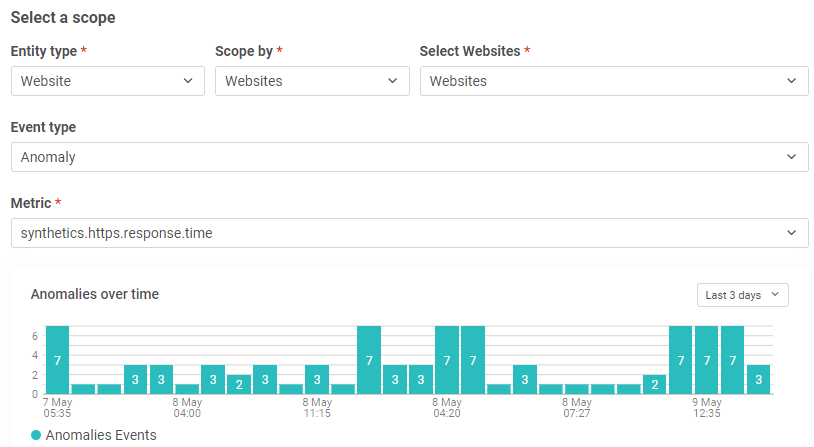The height and width of the screenshot is (447, 814).
Task: Click the bar above 8 May 11:15 label
Action: 317,379
